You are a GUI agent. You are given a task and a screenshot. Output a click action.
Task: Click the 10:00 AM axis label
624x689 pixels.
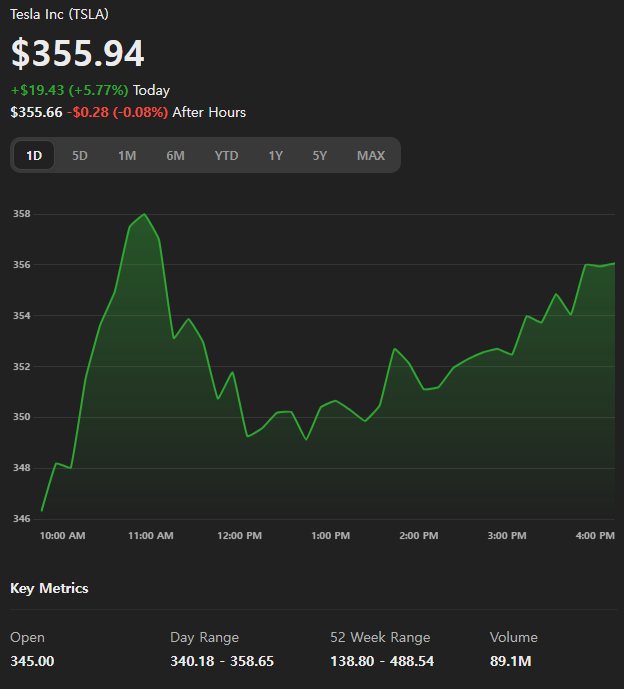click(62, 536)
